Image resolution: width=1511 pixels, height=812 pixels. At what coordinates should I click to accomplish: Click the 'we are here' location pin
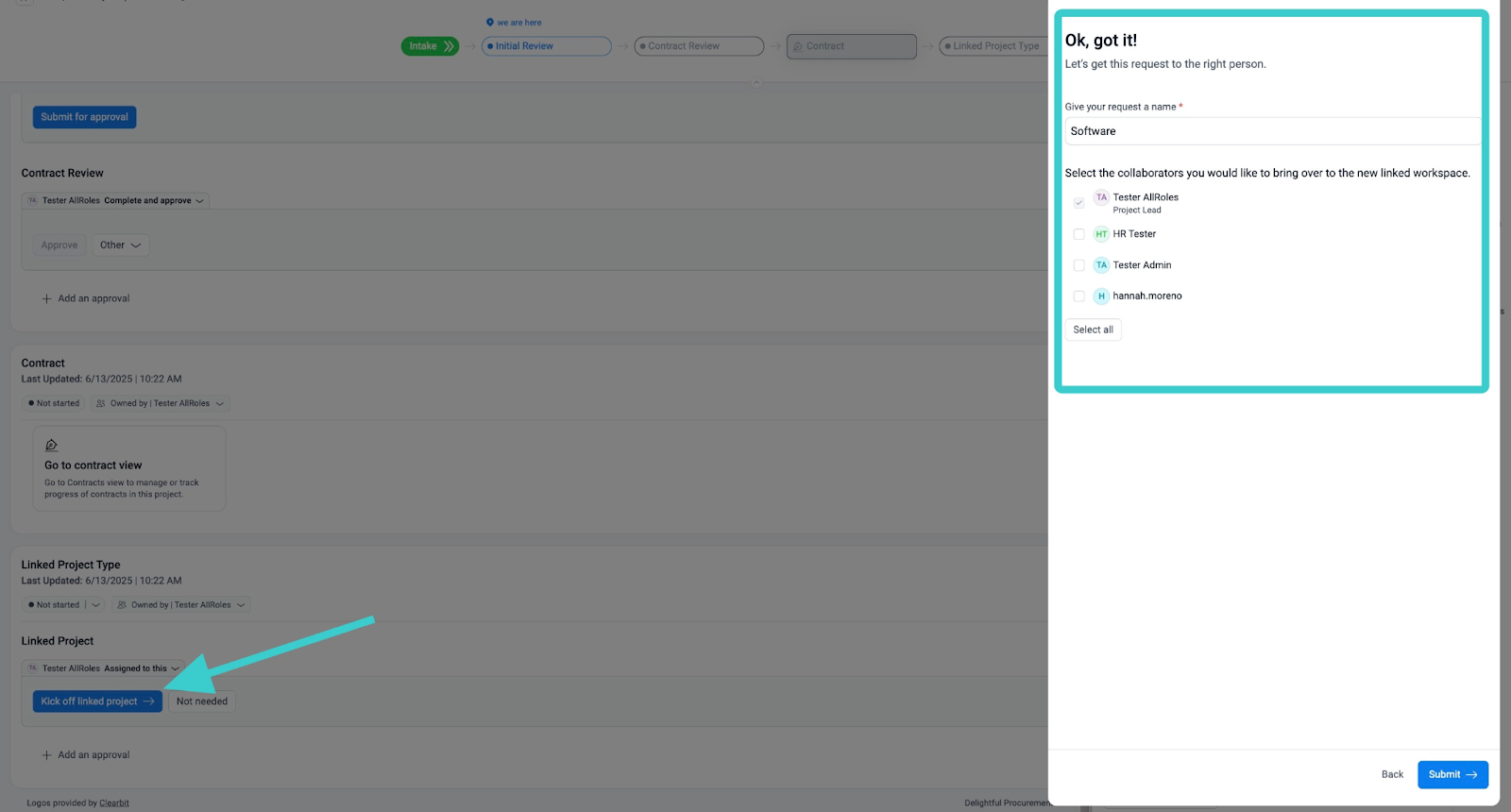[x=490, y=23]
